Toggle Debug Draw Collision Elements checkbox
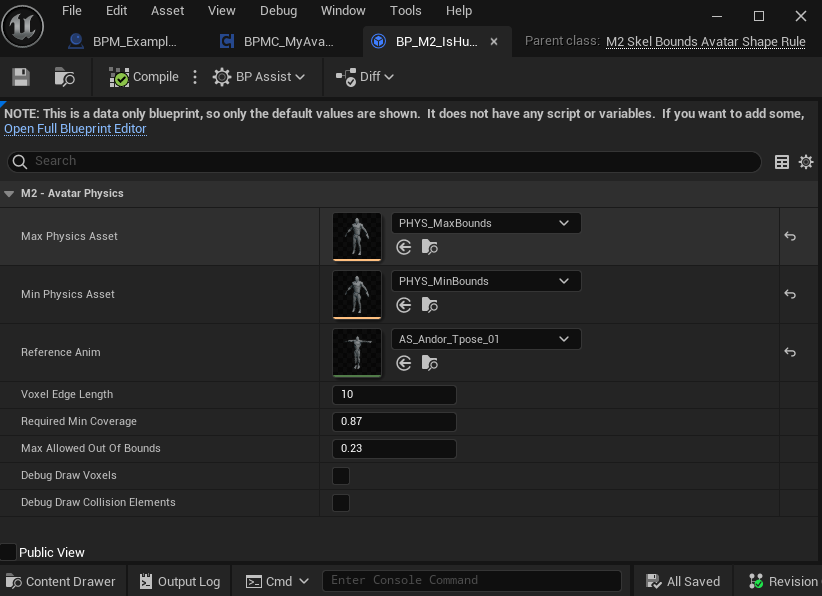 (341, 503)
